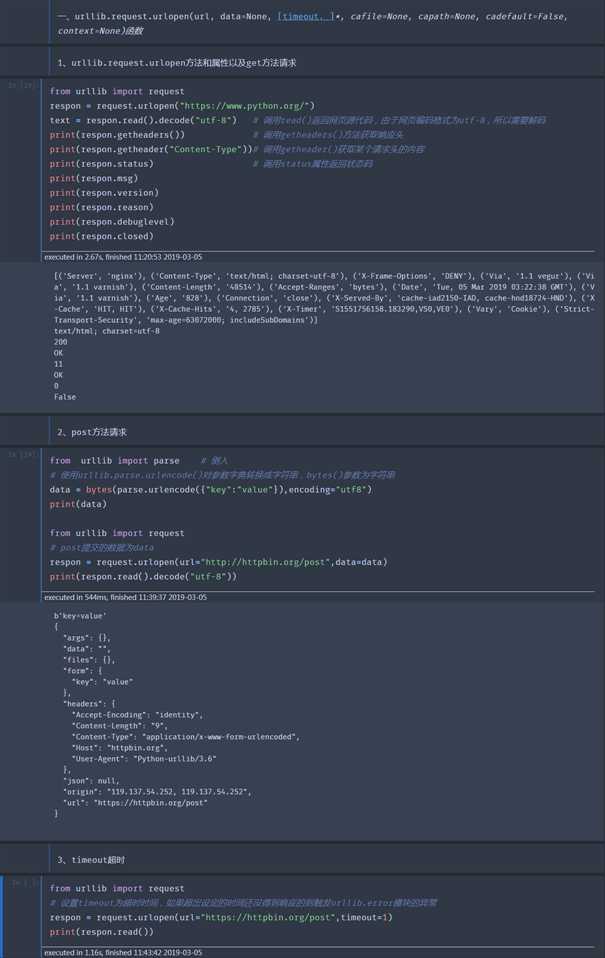Click the 'executed in 2.67s' timing label

click(123, 257)
